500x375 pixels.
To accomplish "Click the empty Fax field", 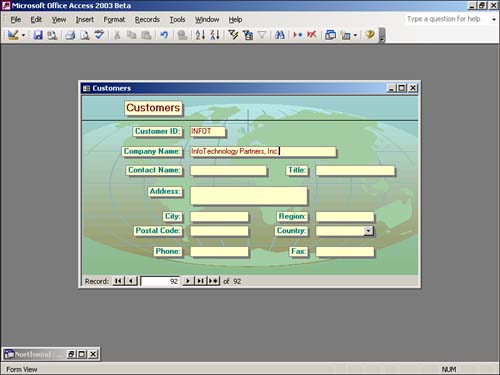I will 345,252.
